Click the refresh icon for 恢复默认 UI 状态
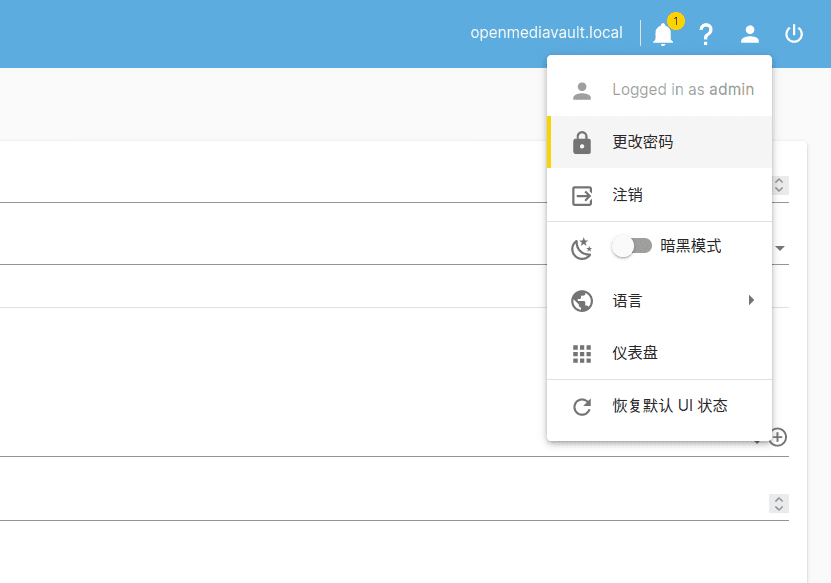831x583 pixels. coord(582,407)
